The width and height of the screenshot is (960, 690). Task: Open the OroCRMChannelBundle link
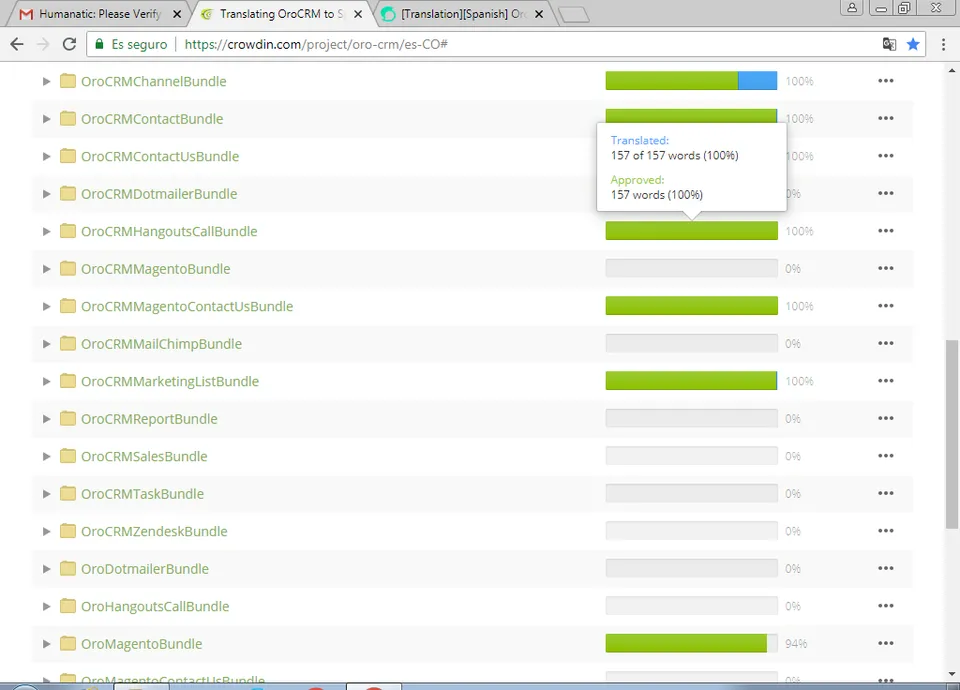(154, 81)
